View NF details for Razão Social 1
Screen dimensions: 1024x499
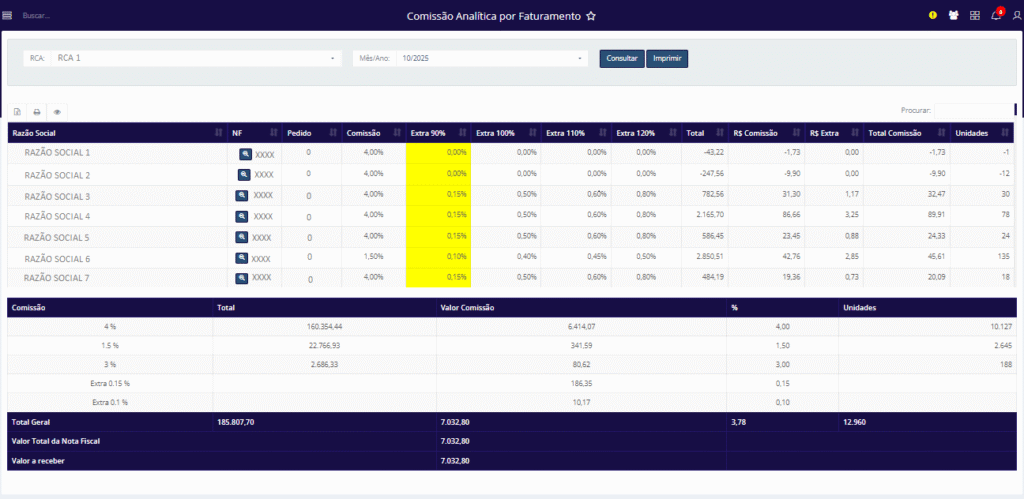click(245, 154)
